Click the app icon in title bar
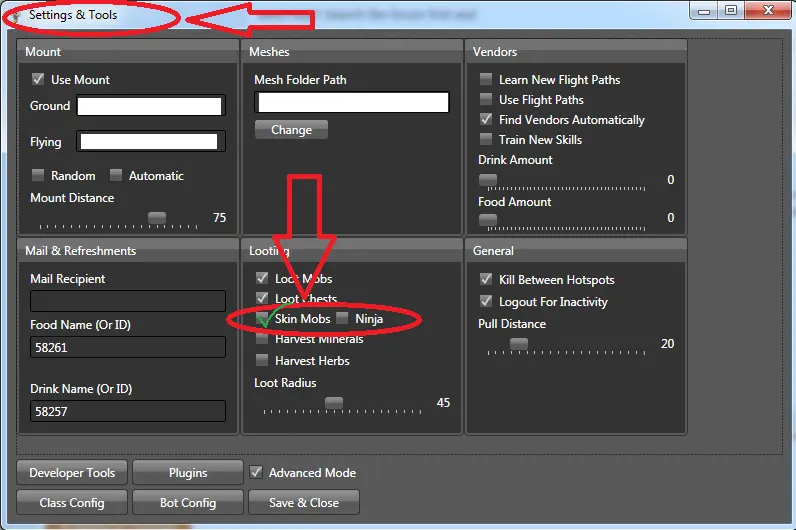This screenshot has width=796, height=530. (x=15, y=15)
